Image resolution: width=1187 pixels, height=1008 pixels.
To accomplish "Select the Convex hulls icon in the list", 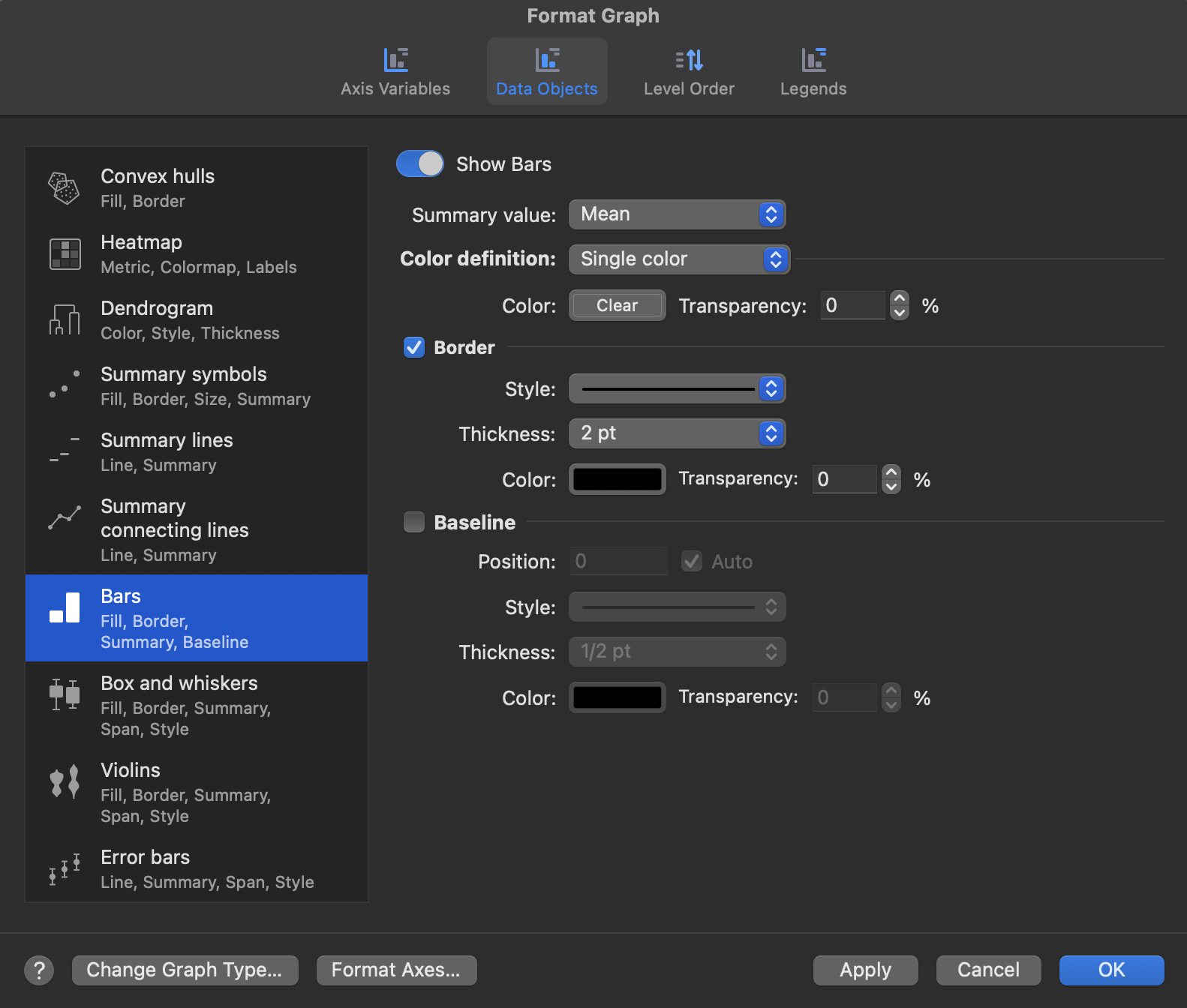I will (x=65, y=187).
